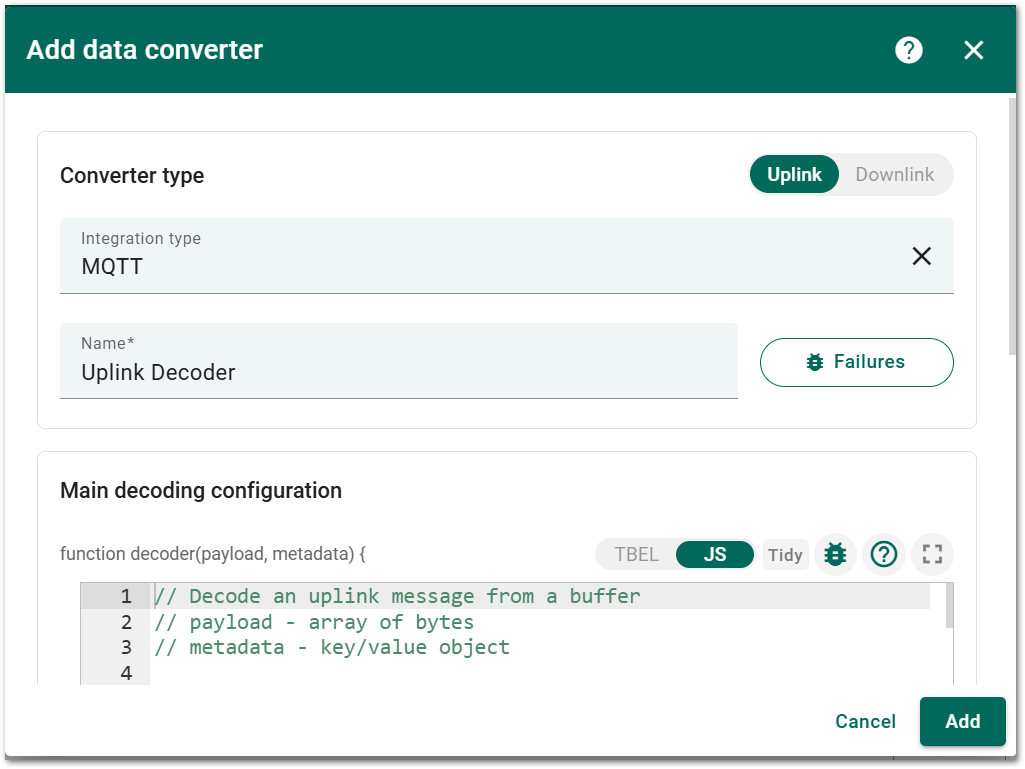This screenshot has width=1025, height=769.
Task: Open the decoder function help icon
Action: pos(883,554)
